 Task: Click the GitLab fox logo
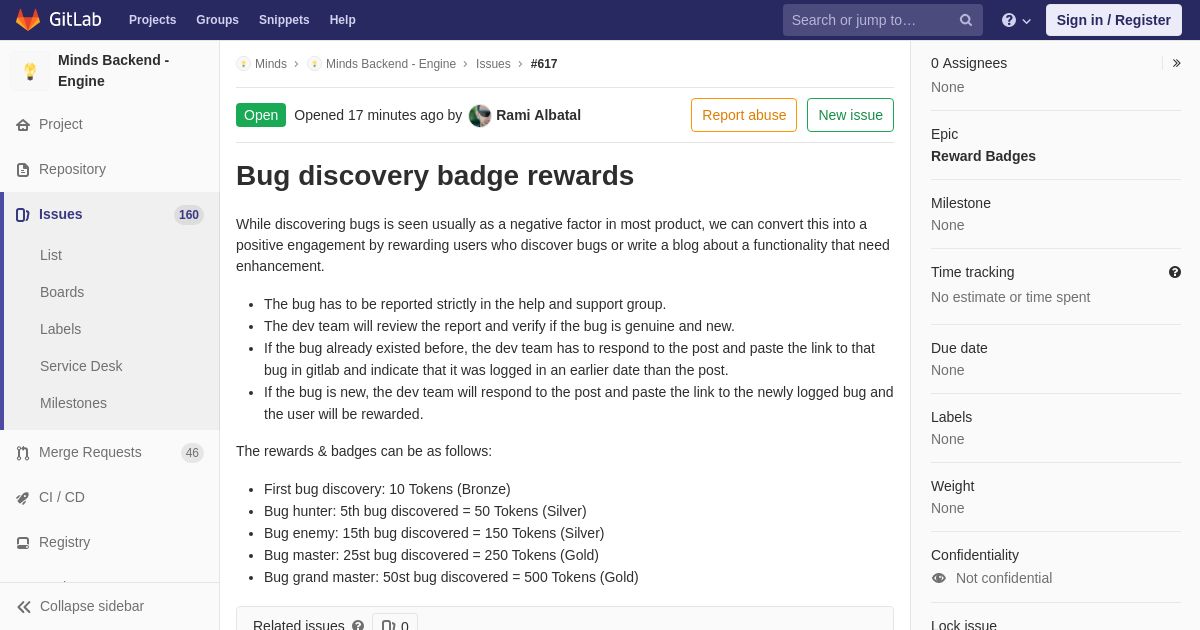(x=28, y=20)
